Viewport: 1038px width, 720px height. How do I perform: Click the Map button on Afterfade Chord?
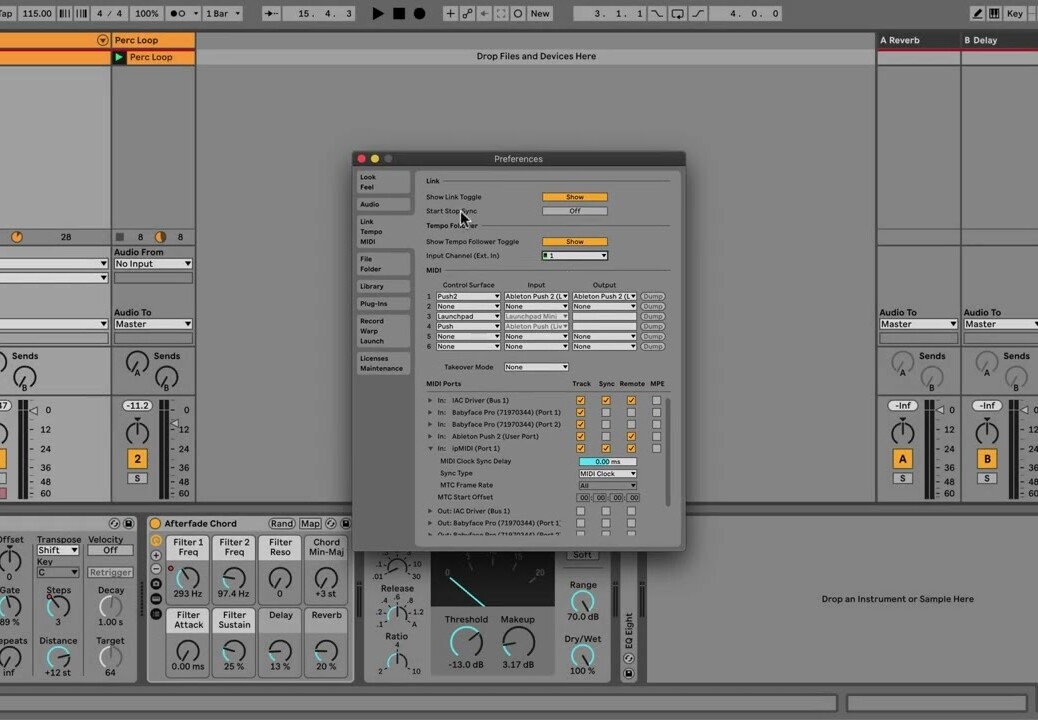click(310, 523)
